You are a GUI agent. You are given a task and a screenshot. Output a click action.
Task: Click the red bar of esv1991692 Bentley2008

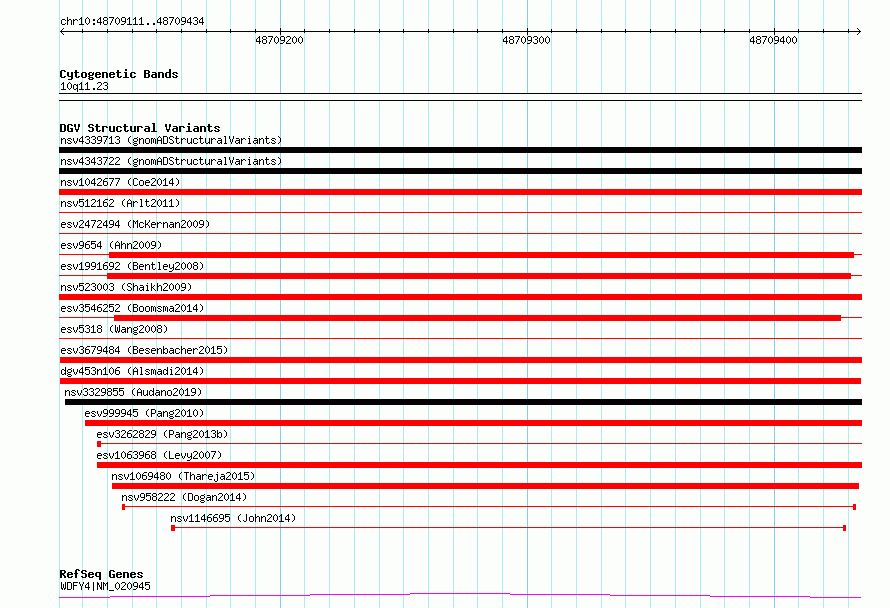point(479,276)
